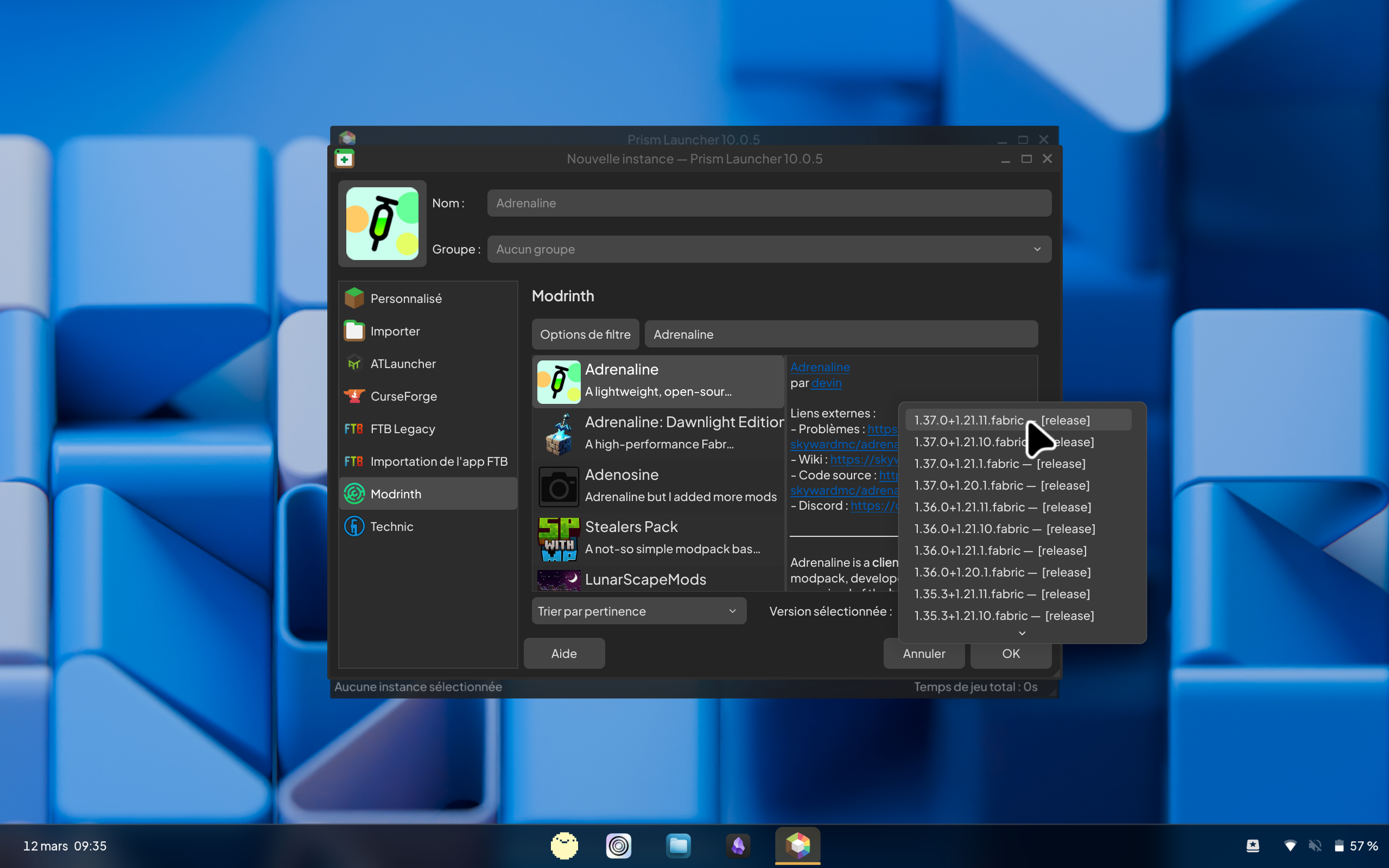Open the battery indicator showing 57 %
1389x868 pixels.
(x=1356, y=846)
